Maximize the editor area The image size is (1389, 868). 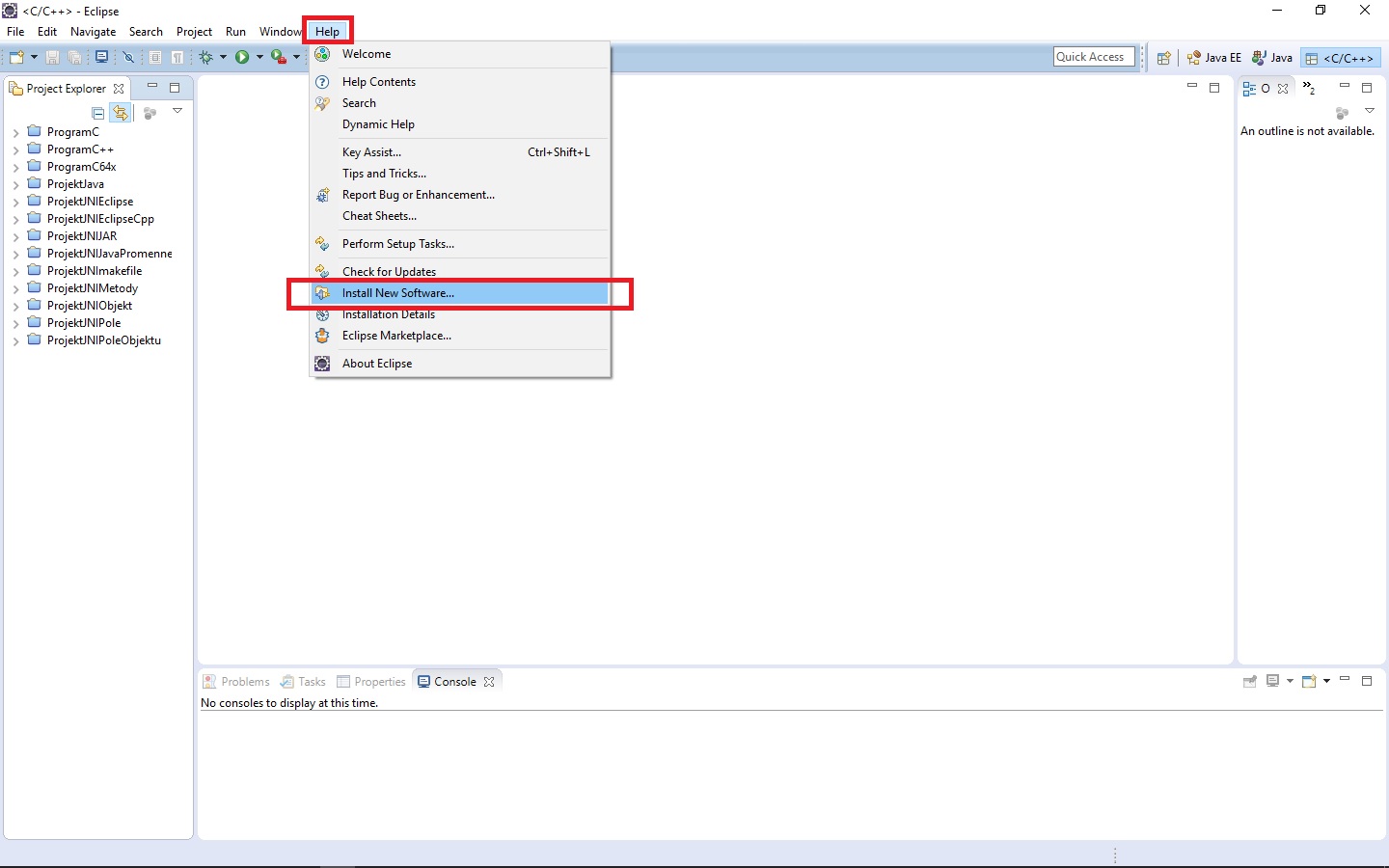pos(1214,88)
